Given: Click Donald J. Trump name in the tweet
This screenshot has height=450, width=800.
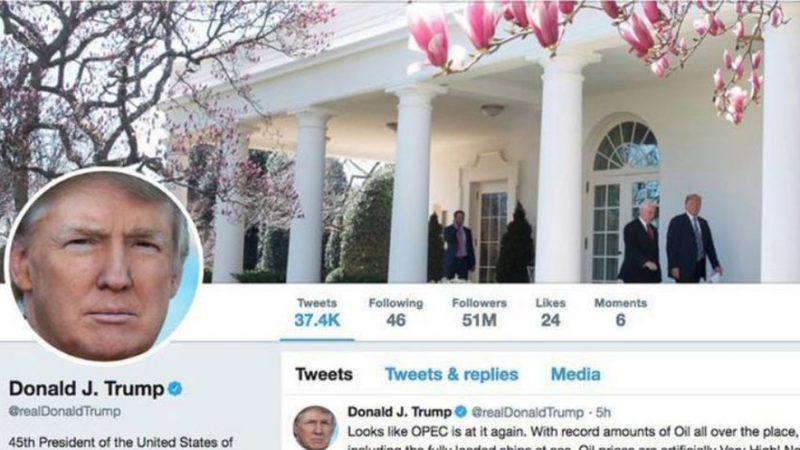Looking at the screenshot, I should 399,411.
